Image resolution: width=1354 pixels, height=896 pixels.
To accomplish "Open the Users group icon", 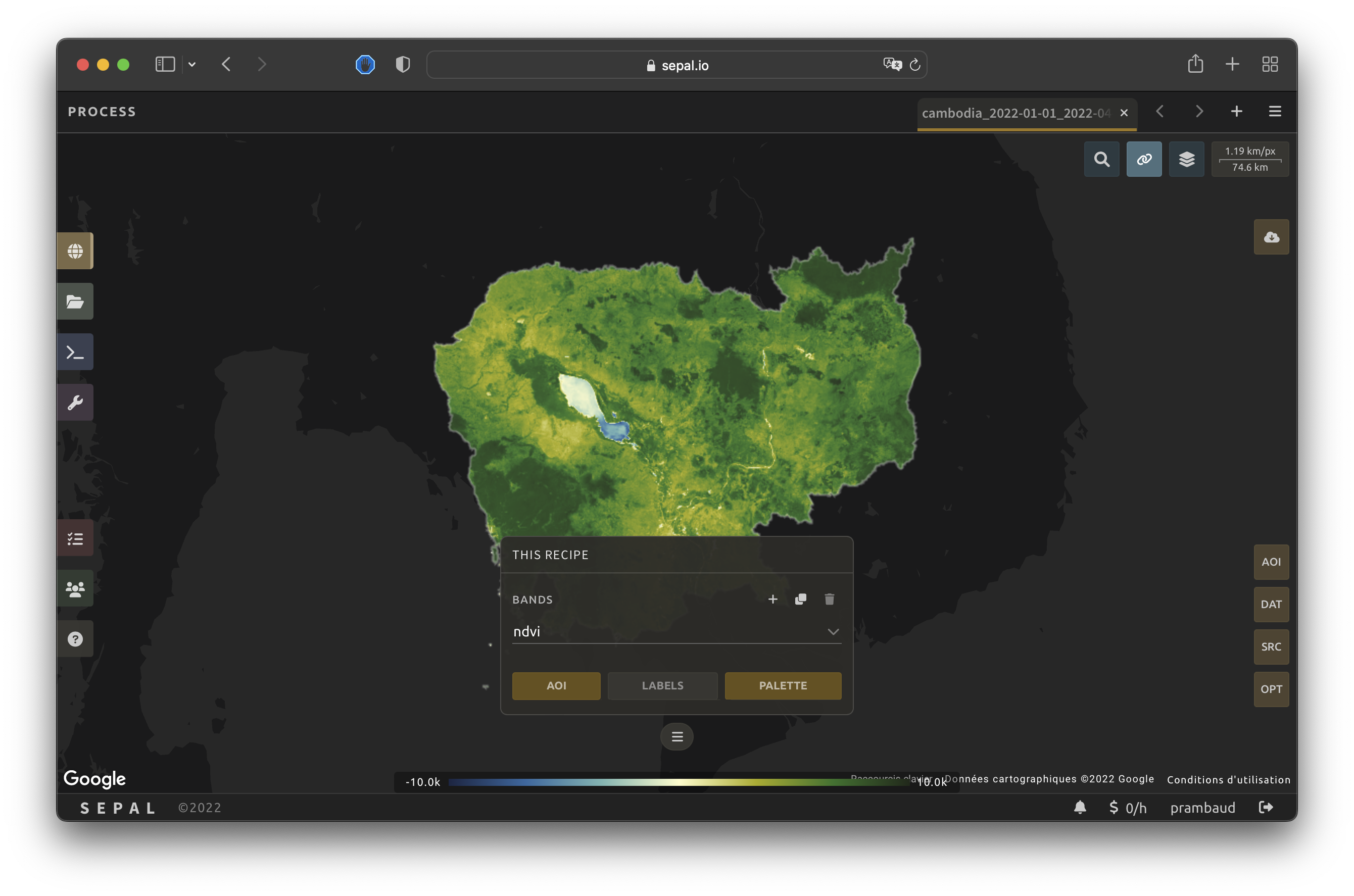I will tap(75, 588).
